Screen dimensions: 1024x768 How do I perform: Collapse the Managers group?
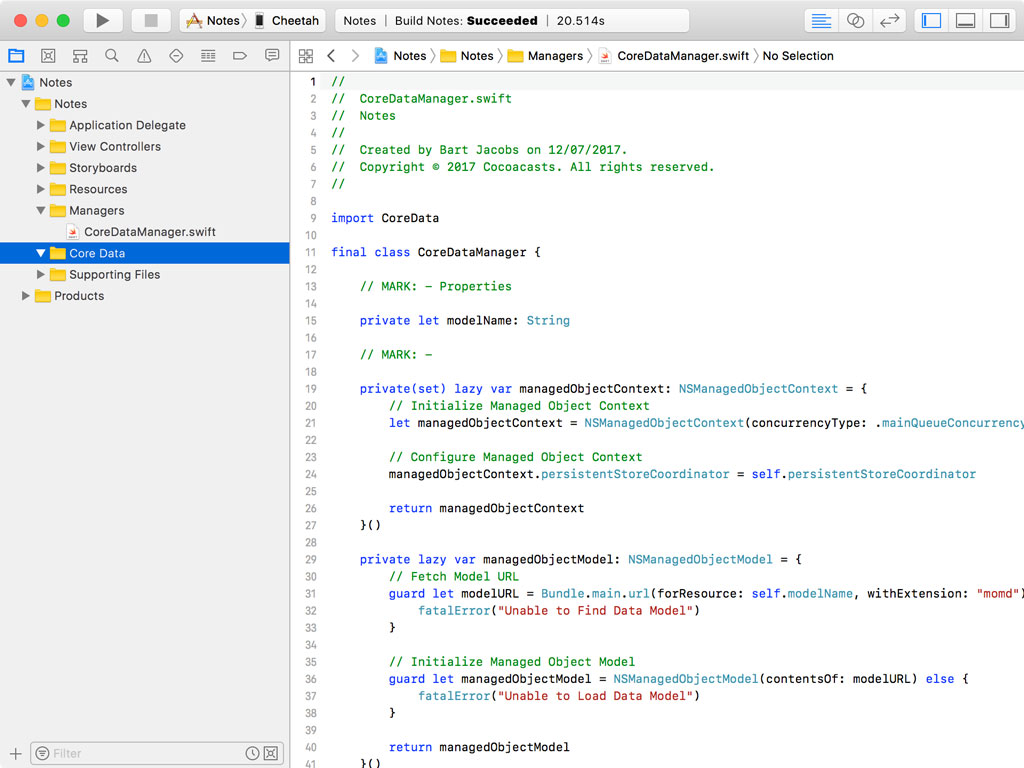point(41,211)
